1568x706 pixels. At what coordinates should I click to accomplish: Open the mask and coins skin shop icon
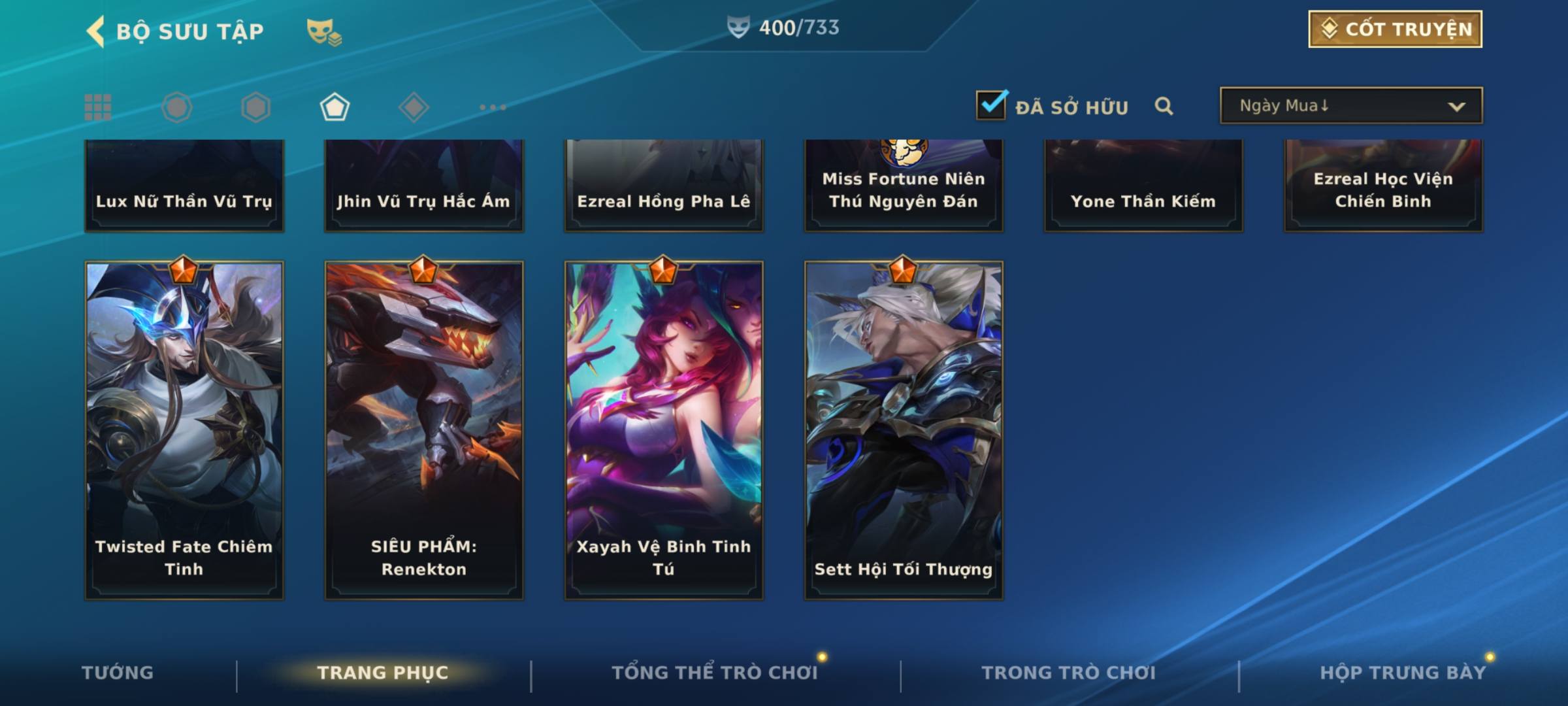(x=324, y=32)
